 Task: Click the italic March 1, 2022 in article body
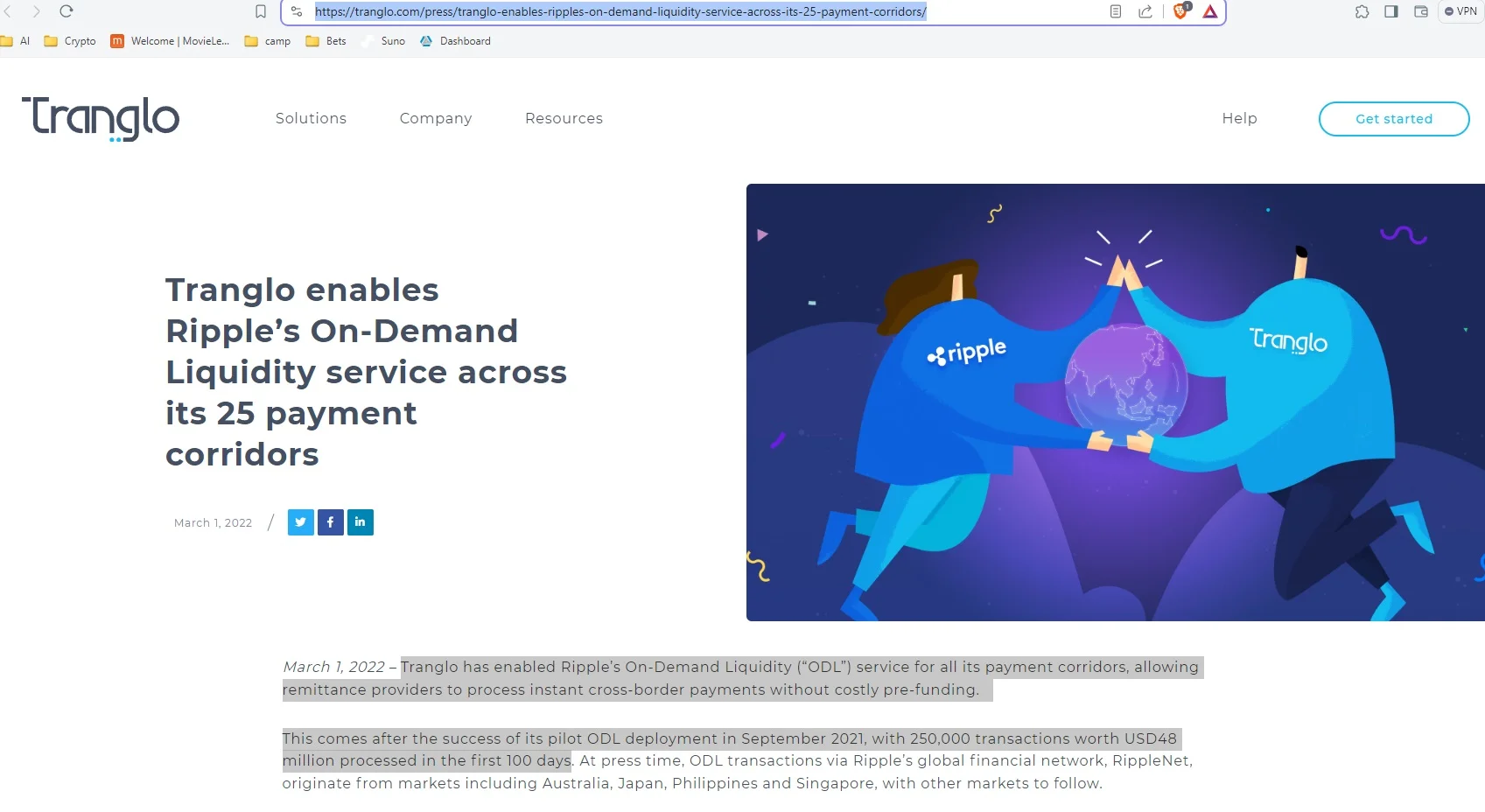point(333,667)
